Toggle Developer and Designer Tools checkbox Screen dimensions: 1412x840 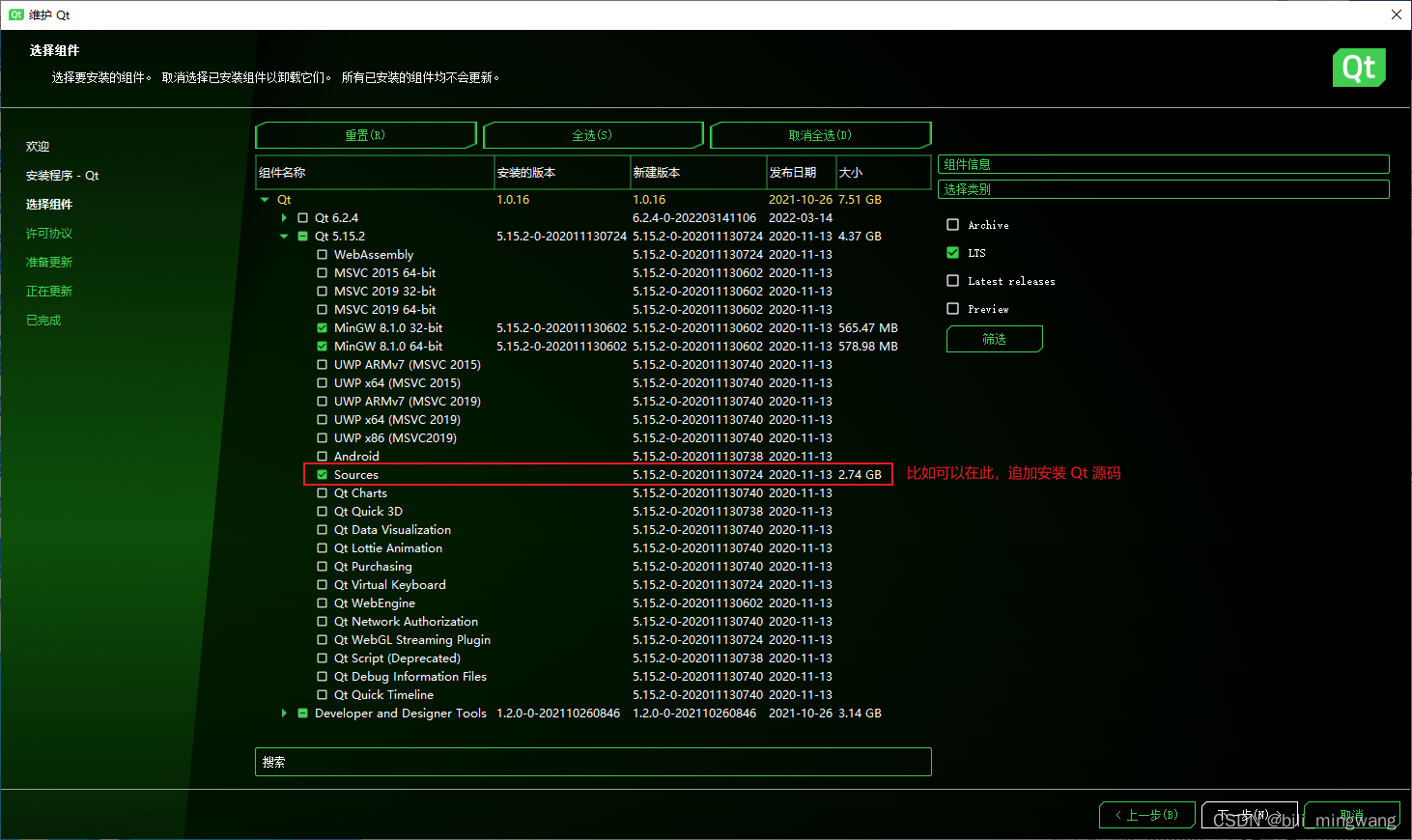tap(303, 714)
